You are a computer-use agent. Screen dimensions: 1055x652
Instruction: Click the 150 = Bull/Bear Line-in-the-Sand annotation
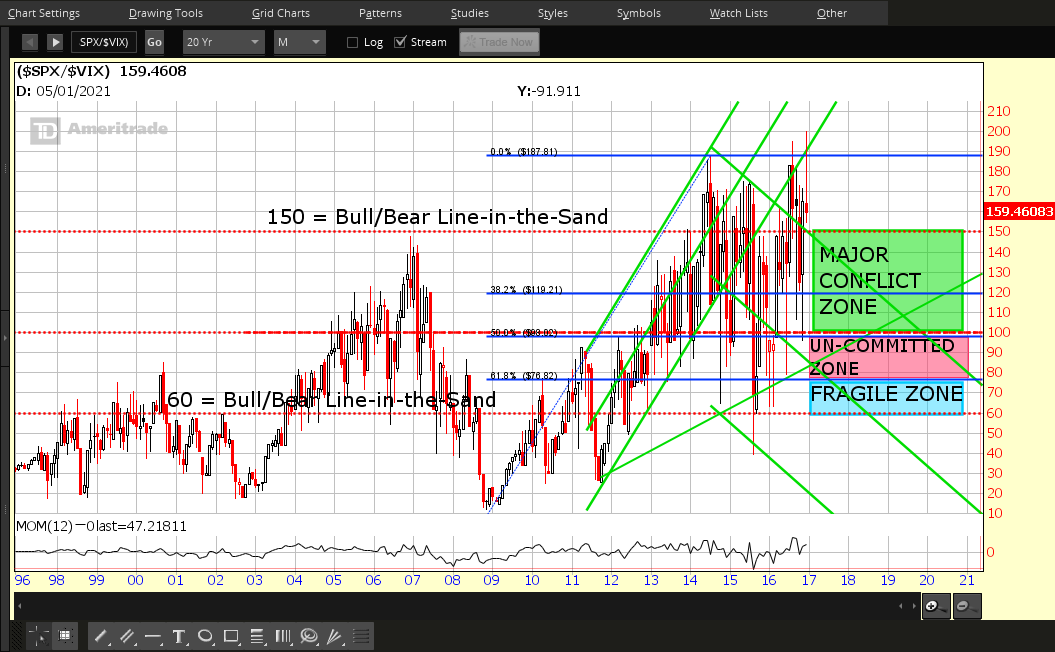437,217
